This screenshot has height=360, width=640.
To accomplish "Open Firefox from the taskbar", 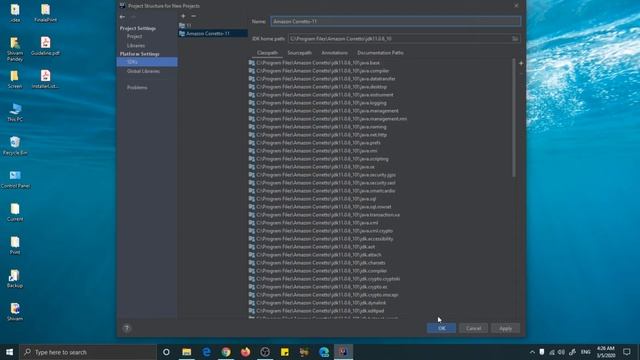I will point(245,352).
